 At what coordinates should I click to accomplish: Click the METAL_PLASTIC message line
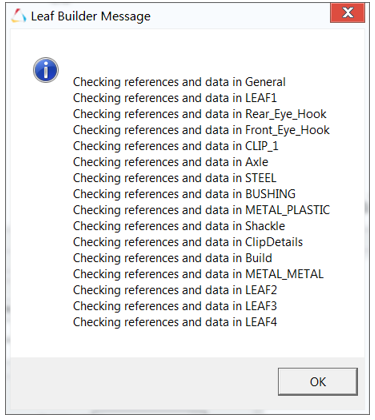[202, 210]
